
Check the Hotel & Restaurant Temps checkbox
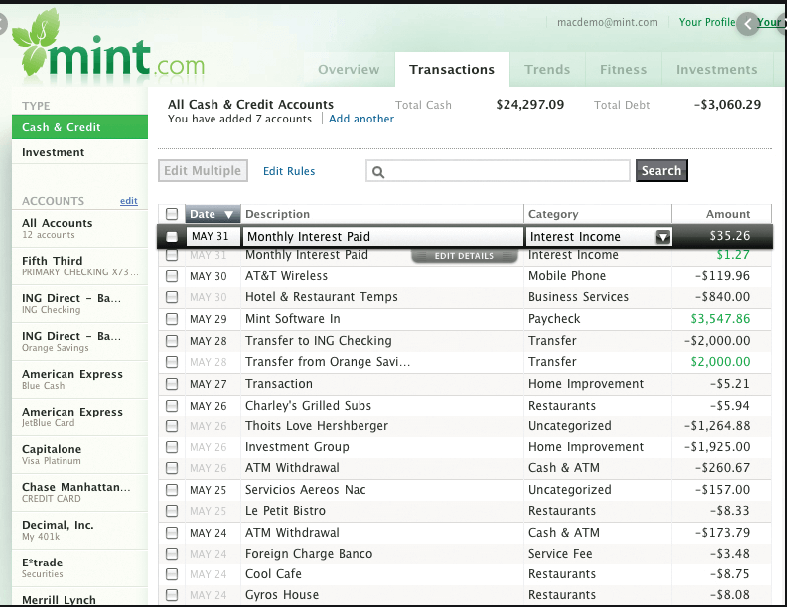point(172,297)
